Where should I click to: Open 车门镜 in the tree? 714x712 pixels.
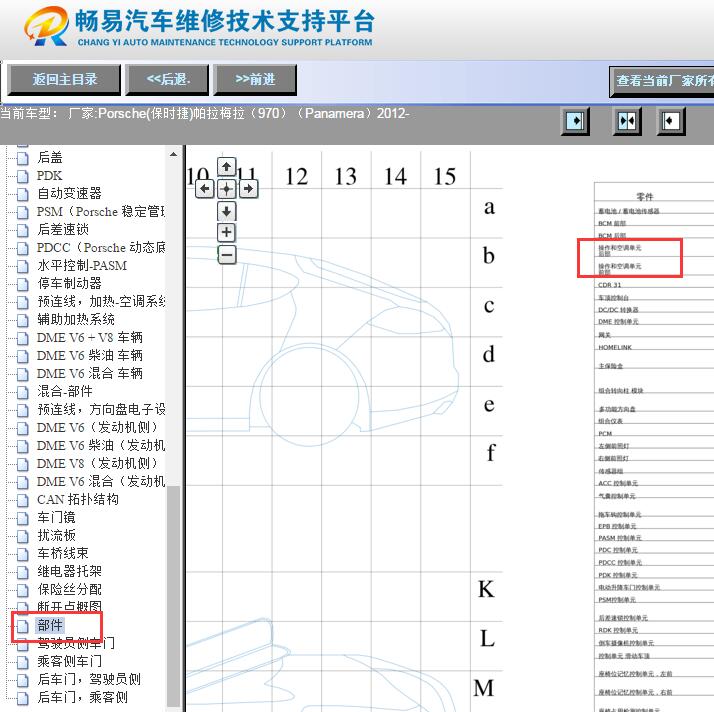[56, 518]
